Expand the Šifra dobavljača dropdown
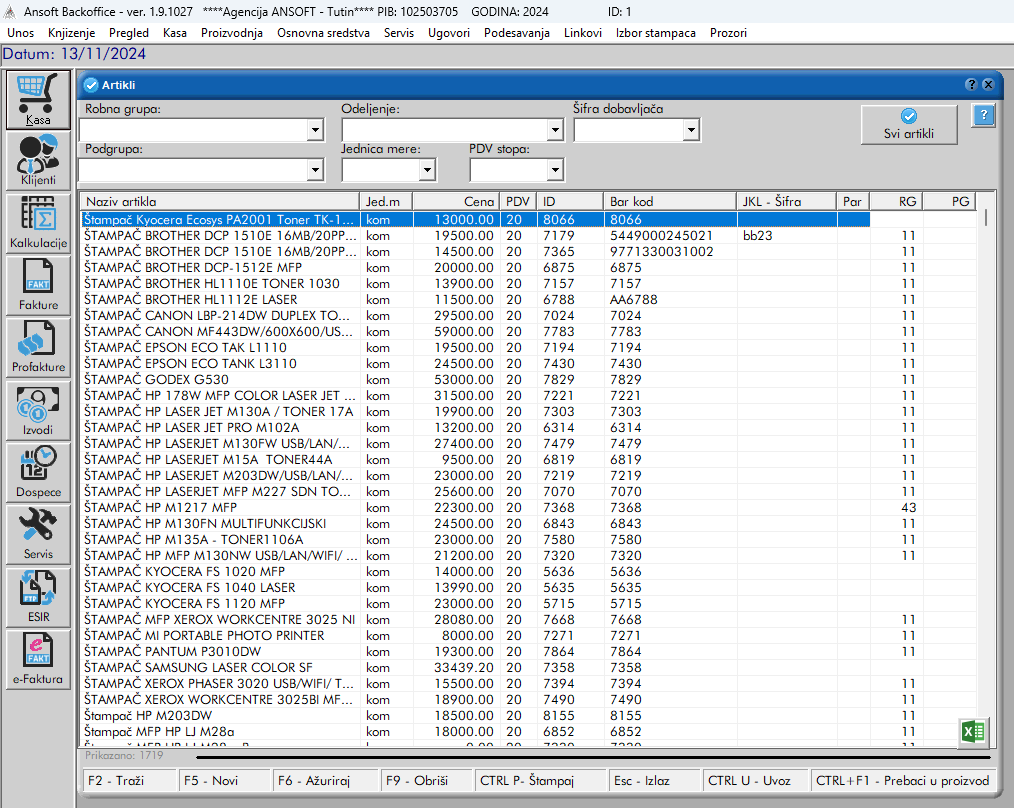This screenshot has height=808, width=1014. click(691, 130)
